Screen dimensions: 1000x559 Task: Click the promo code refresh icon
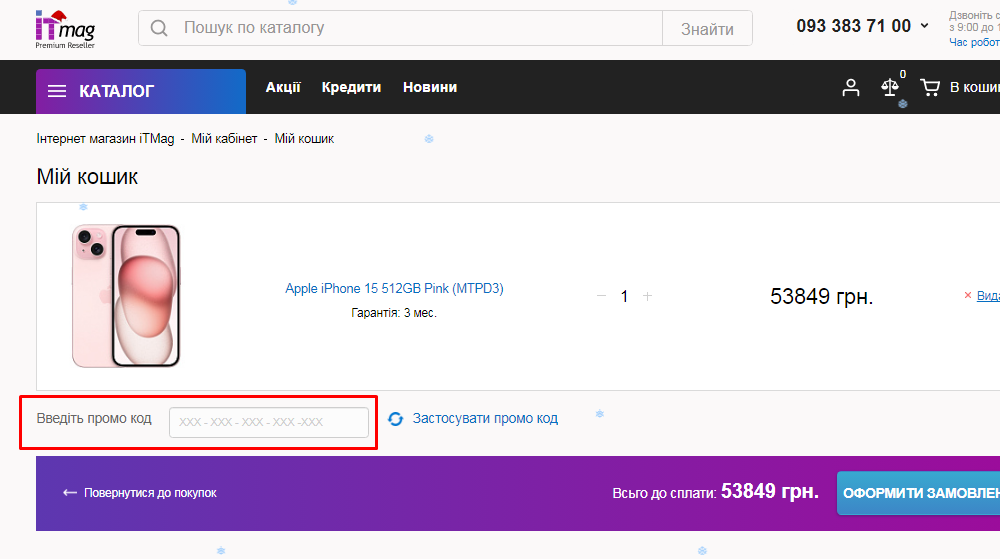(x=395, y=419)
